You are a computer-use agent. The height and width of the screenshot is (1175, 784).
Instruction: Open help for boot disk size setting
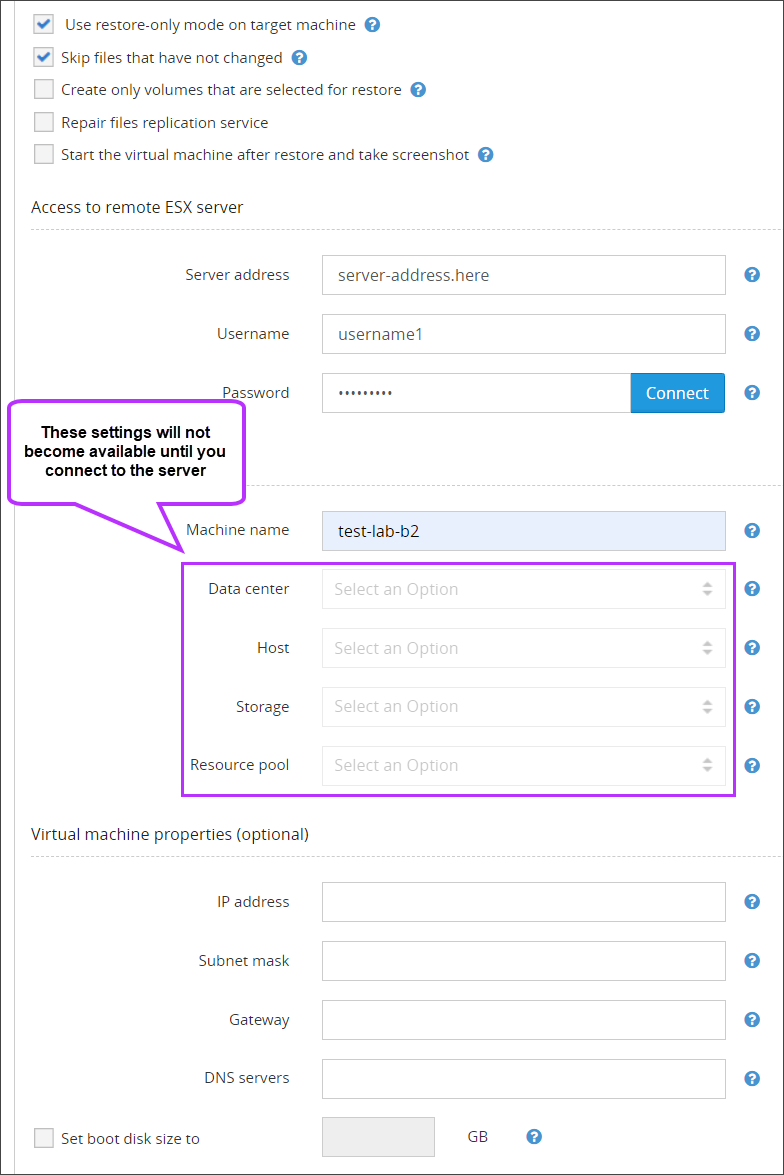(x=534, y=1137)
